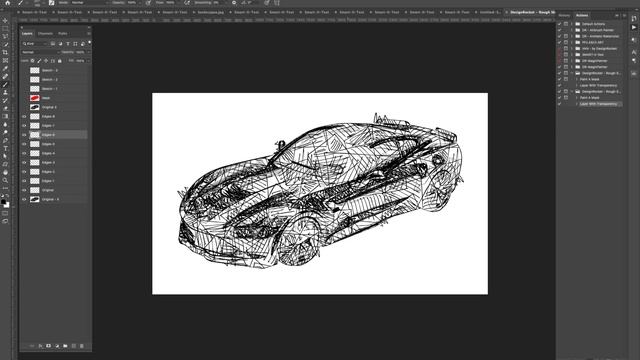Hide the Edges 7 layer

pos(24,126)
